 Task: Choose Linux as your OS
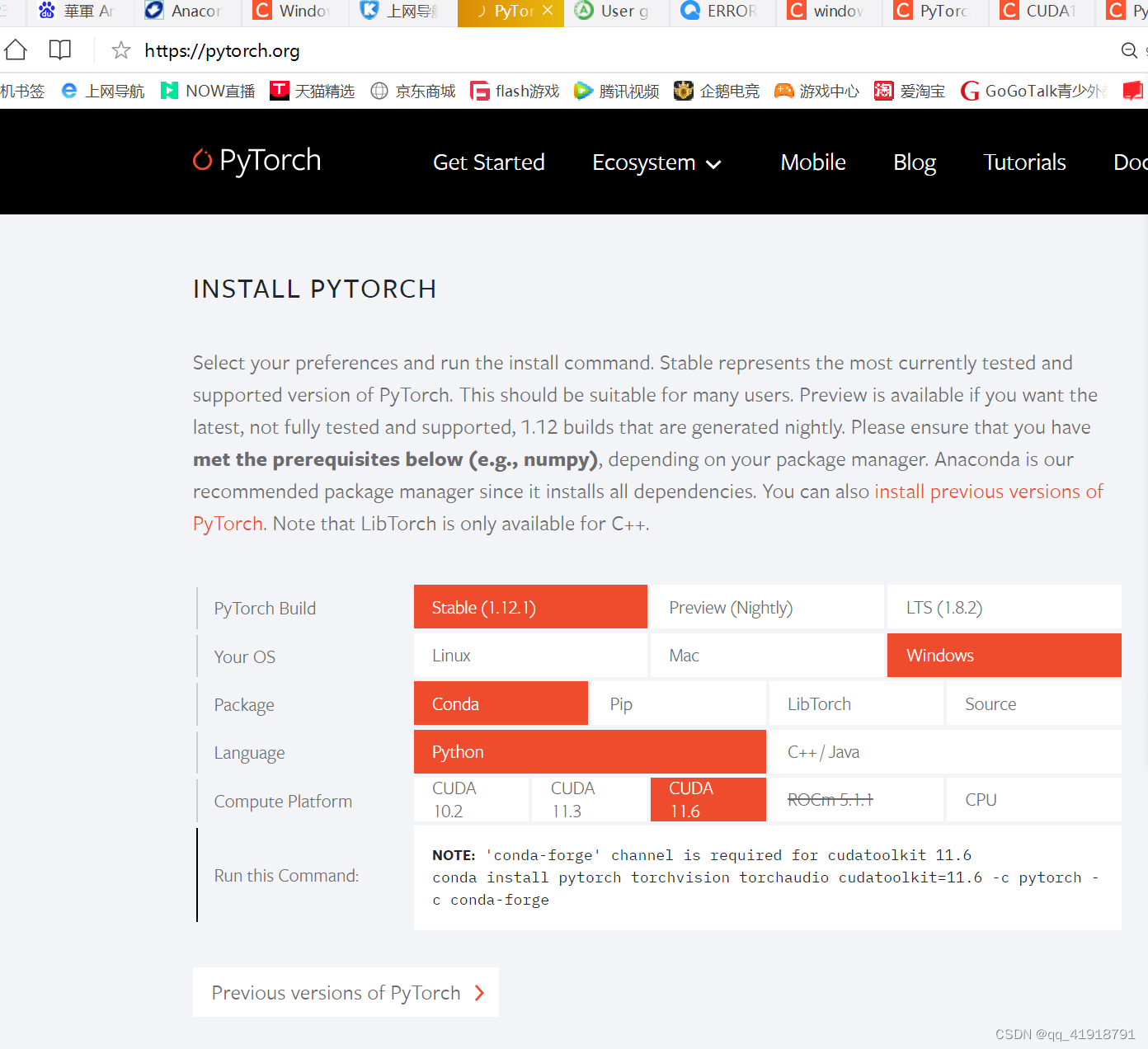click(x=530, y=655)
